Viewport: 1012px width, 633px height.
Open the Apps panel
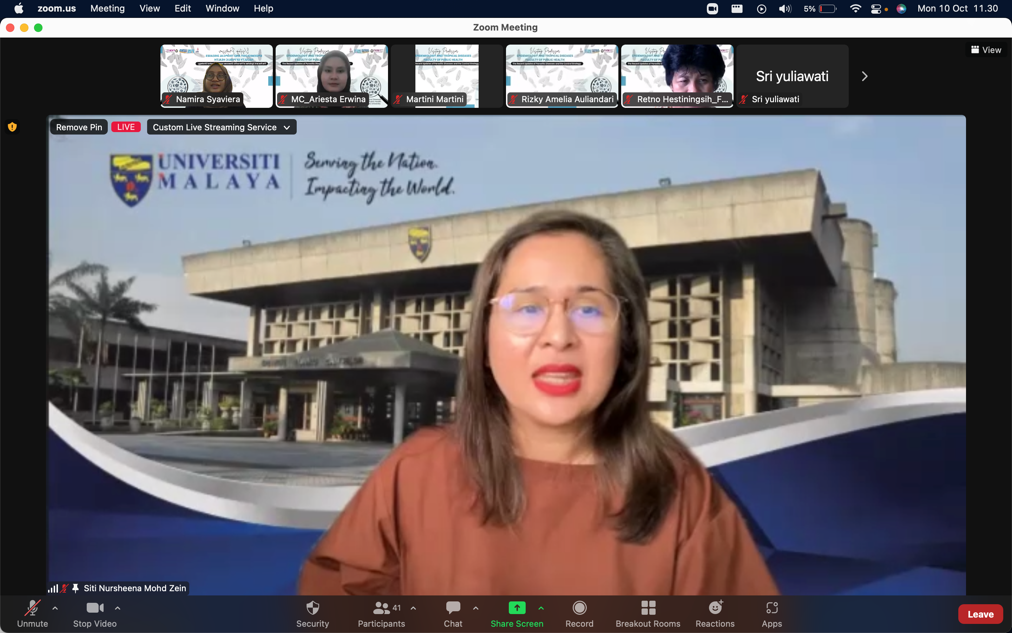pos(771,613)
